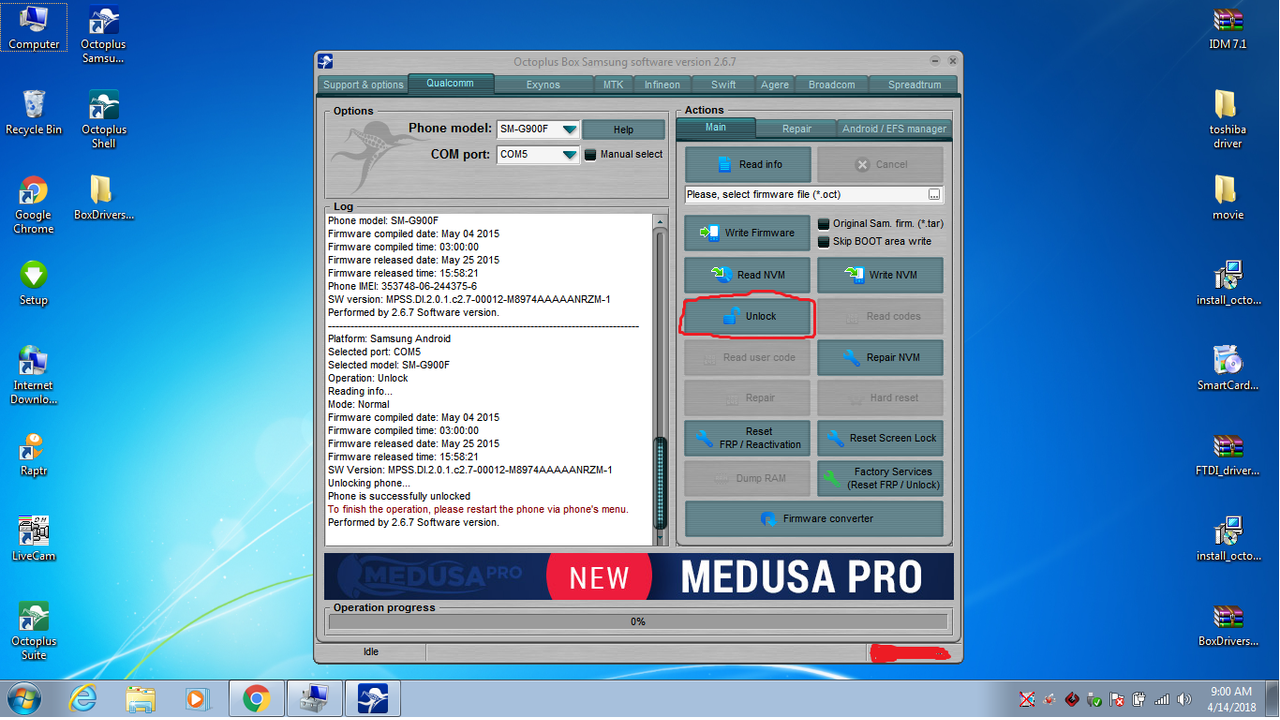The width and height of the screenshot is (1280, 720).
Task: Click the Safely Remove Hardware tray icon
Action: coord(1095,700)
